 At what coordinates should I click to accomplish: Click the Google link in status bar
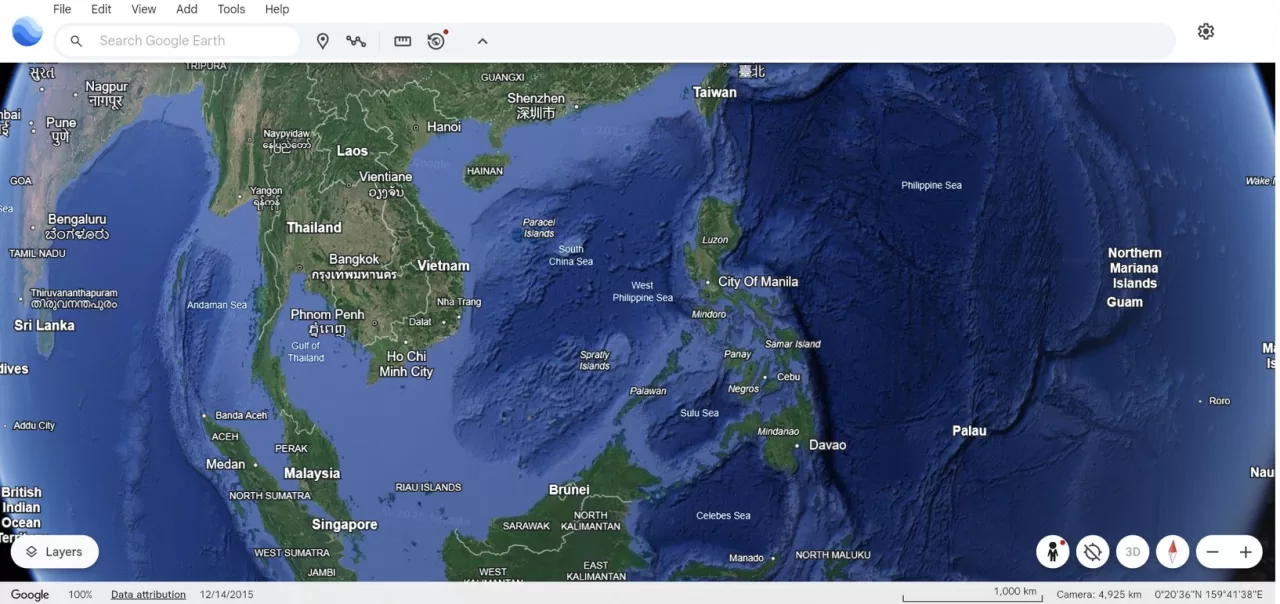30,593
